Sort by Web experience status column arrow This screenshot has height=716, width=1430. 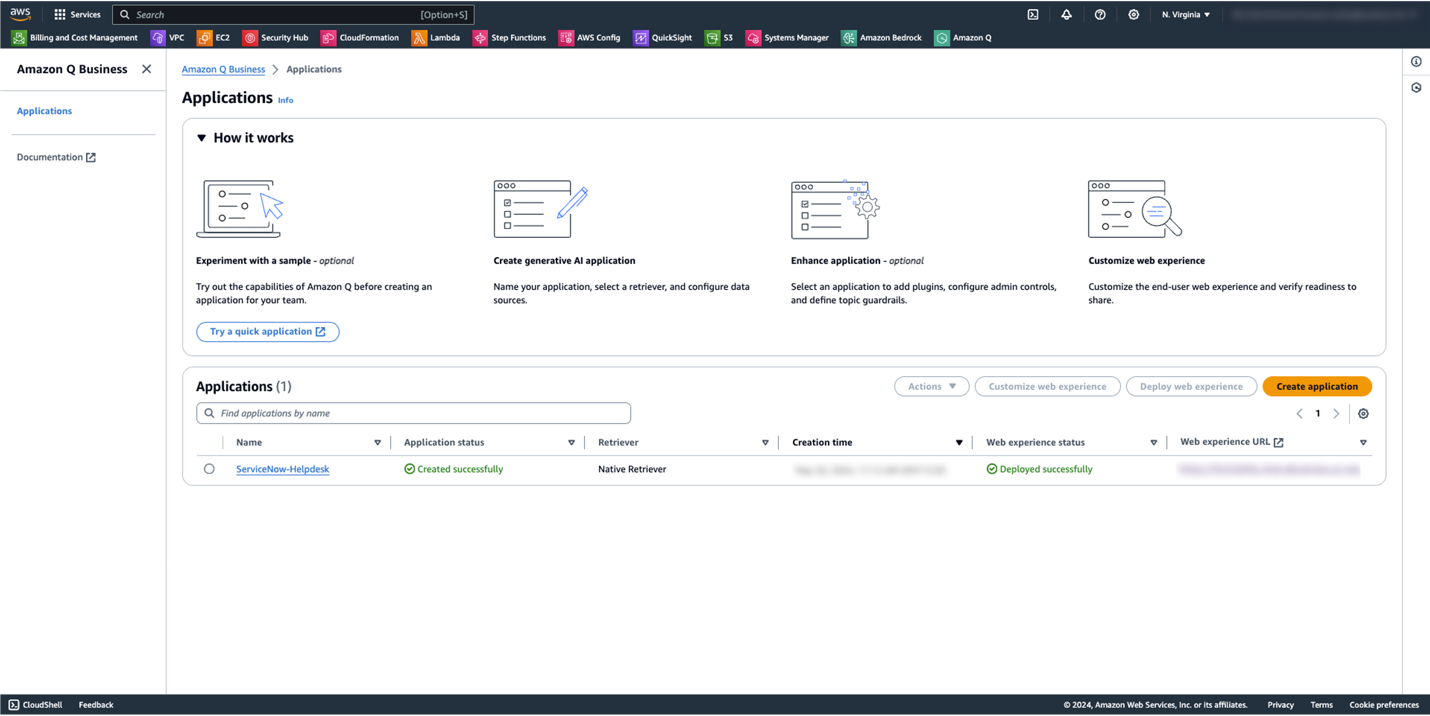(1153, 443)
